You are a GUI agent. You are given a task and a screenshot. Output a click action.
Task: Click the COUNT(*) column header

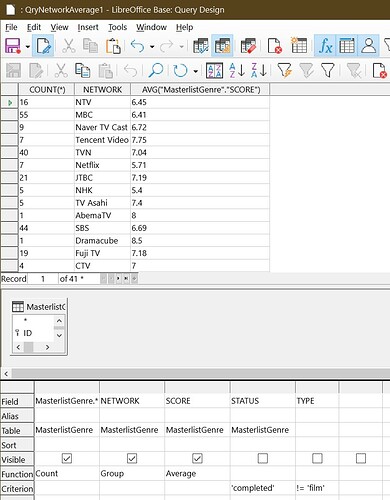pyautogui.click(x=47, y=90)
